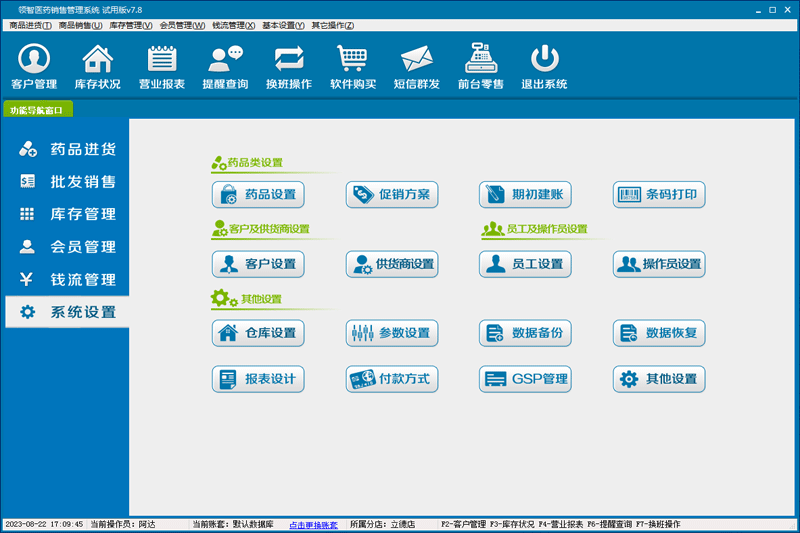This screenshot has height=533, width=800.
Task: Open 基本设置(Y) menu
Action: pos(283,26)
